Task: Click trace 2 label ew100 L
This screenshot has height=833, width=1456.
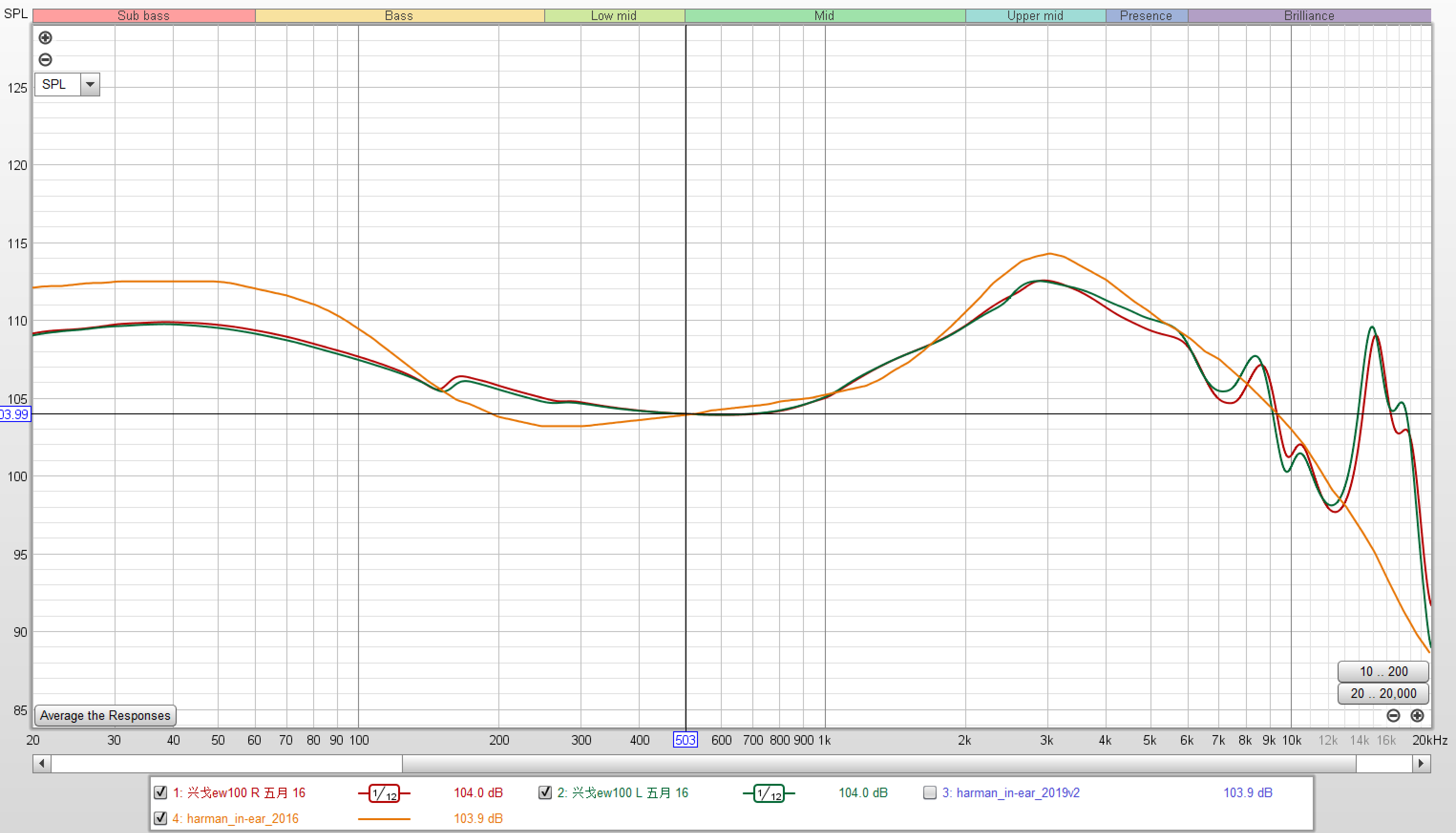Action: [623, 793]
